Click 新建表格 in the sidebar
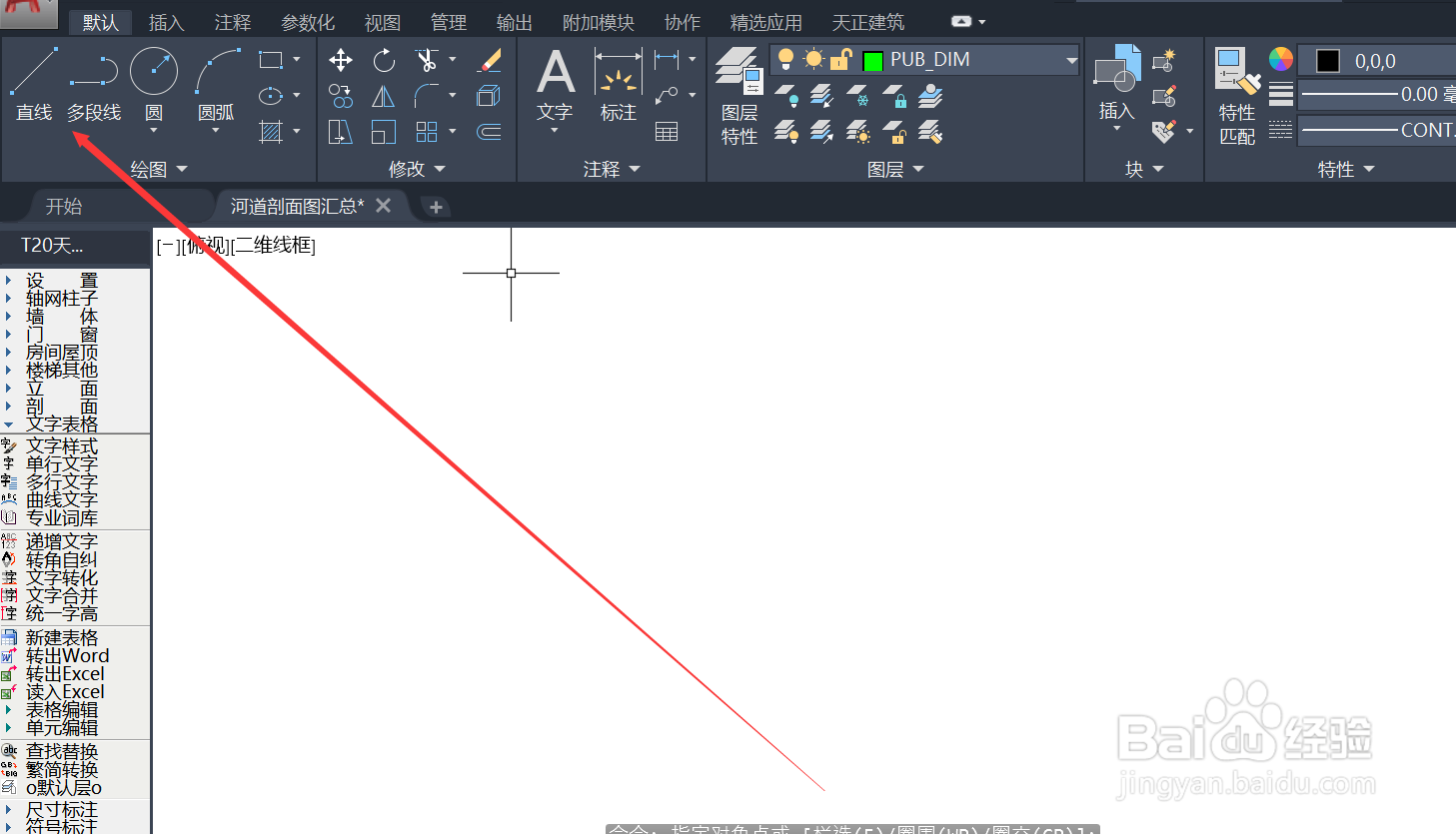 point(62,637)
